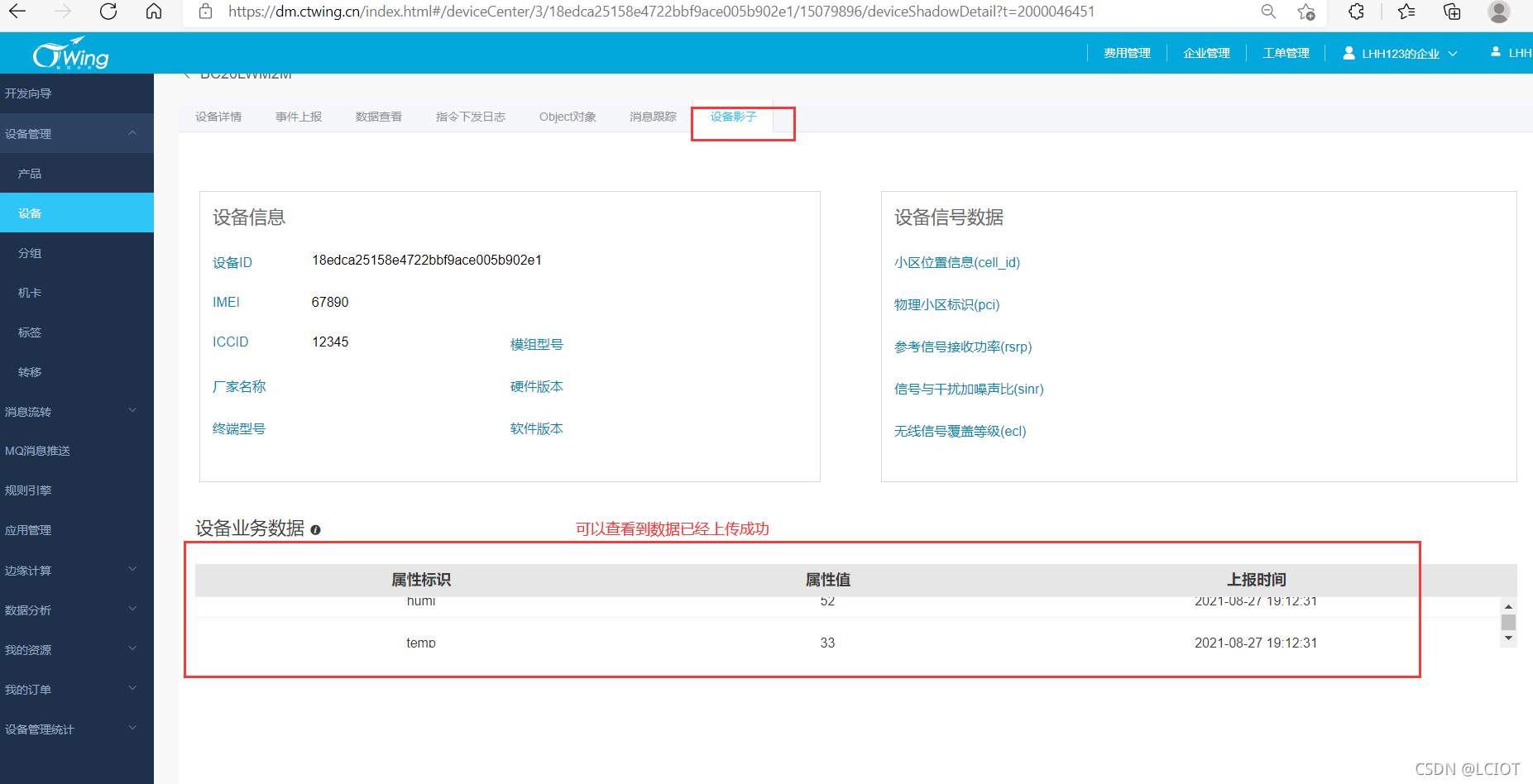
Task: Open 企业管理 in the top header
Action: click(x=1206, y=53)
